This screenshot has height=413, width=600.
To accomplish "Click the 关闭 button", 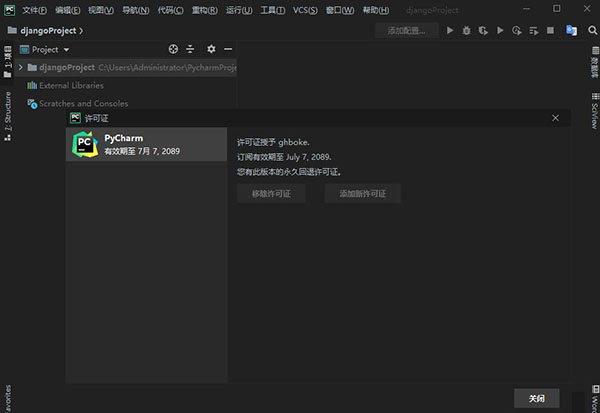I will click(536, 398).
